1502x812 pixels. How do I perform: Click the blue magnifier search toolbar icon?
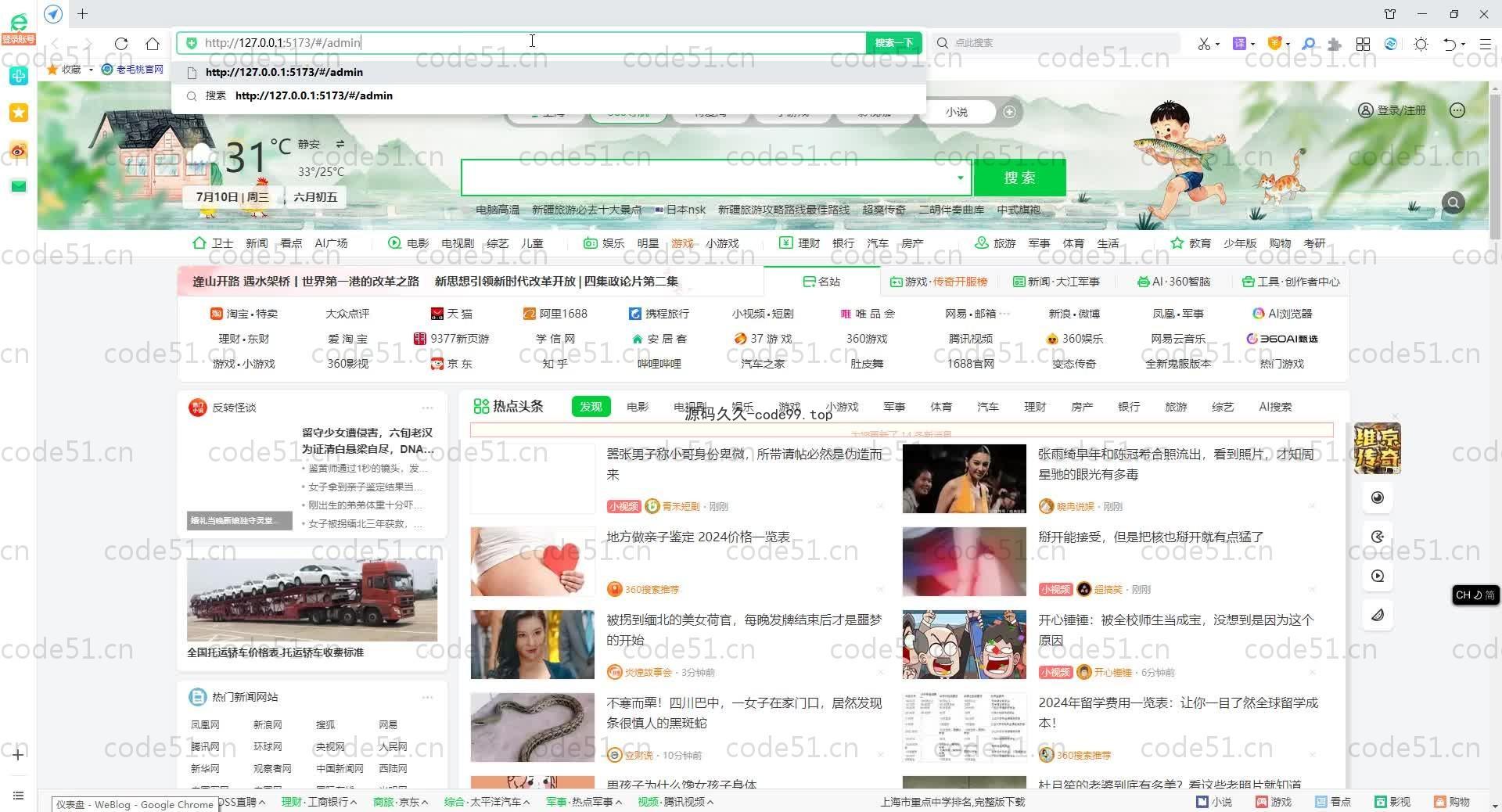coord(1309,44)
